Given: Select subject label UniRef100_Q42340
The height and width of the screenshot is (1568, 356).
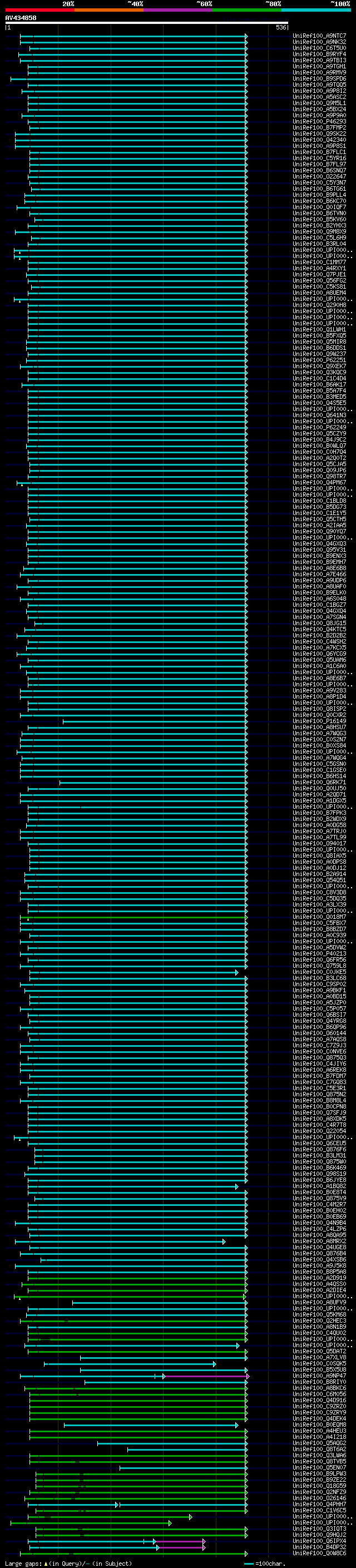Looking at the screenshot, I should 319,140.
